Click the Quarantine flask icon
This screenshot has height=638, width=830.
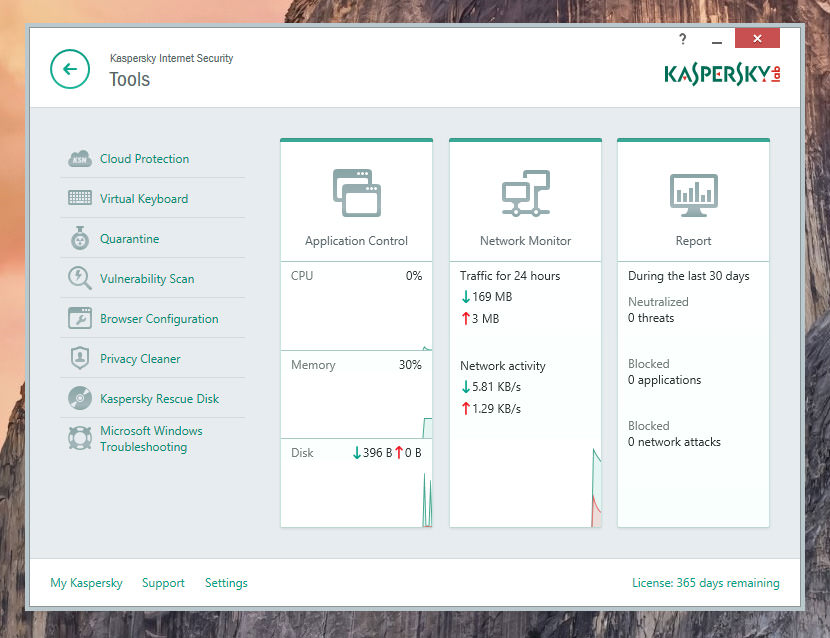click(80, 238)
